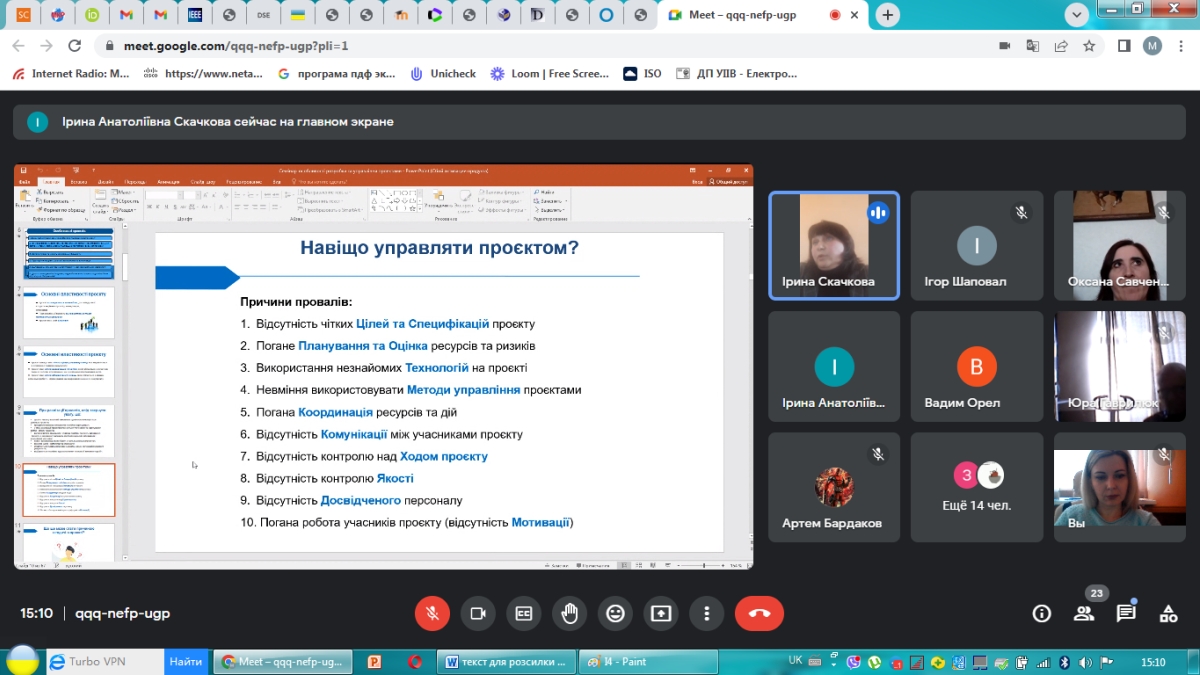Open the Loom bookmark in bookmarks bar

click(x=549, y=74)
